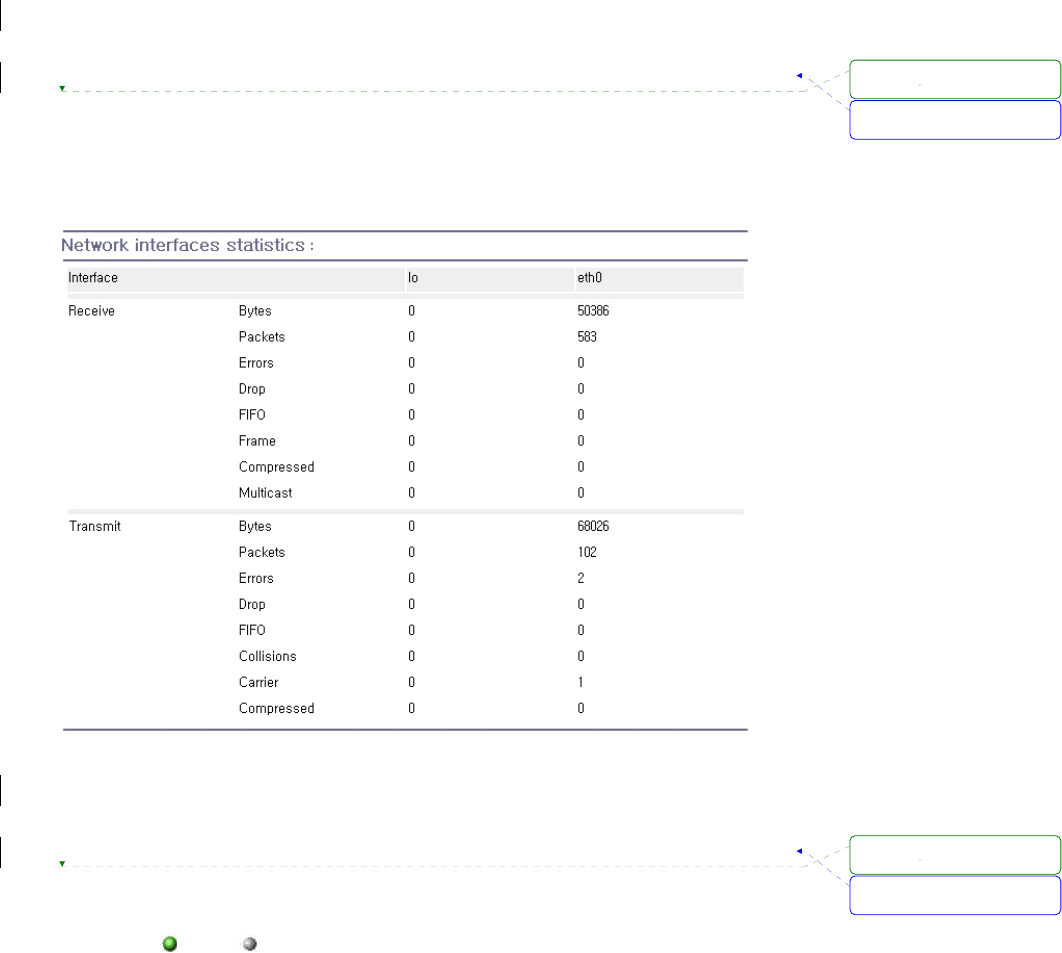
Task: Click the Transmit section label
Action: point(95,526)
